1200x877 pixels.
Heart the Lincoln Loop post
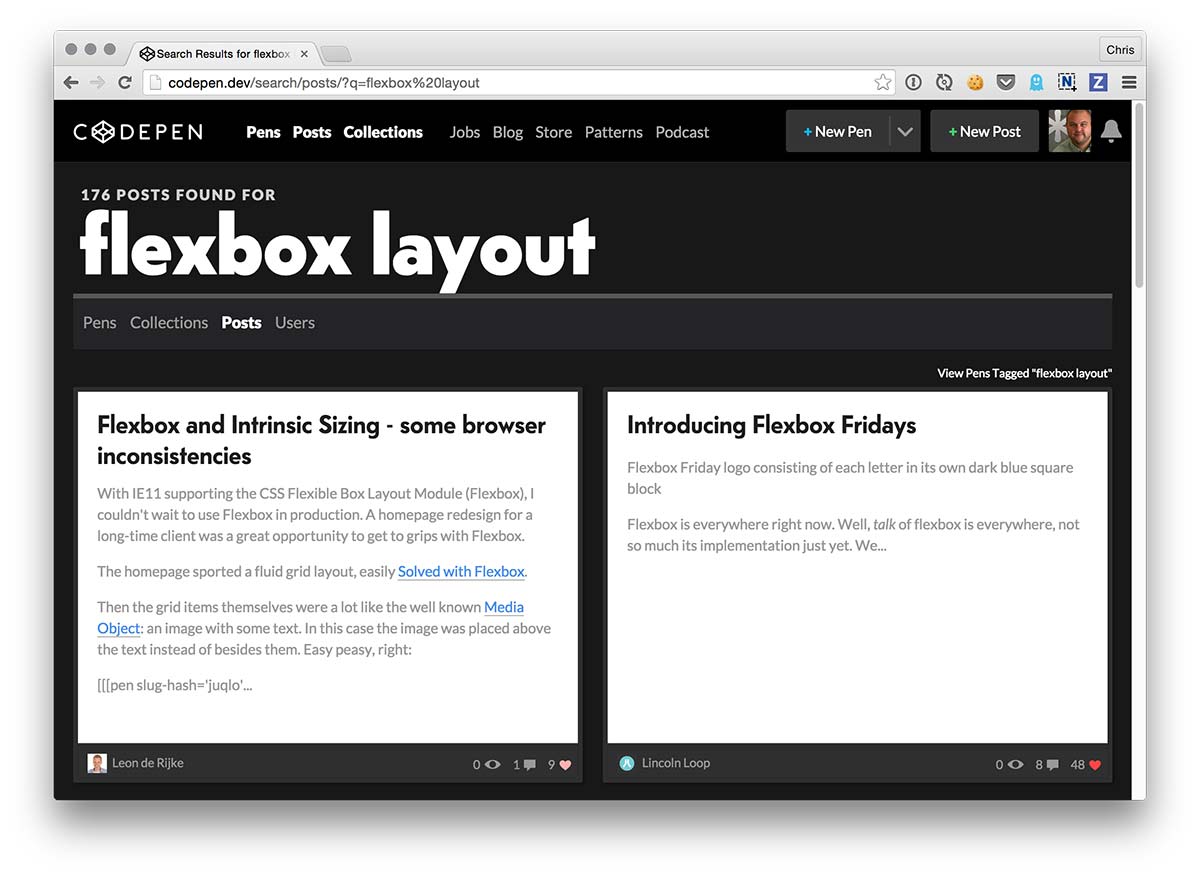[1095, 765]
